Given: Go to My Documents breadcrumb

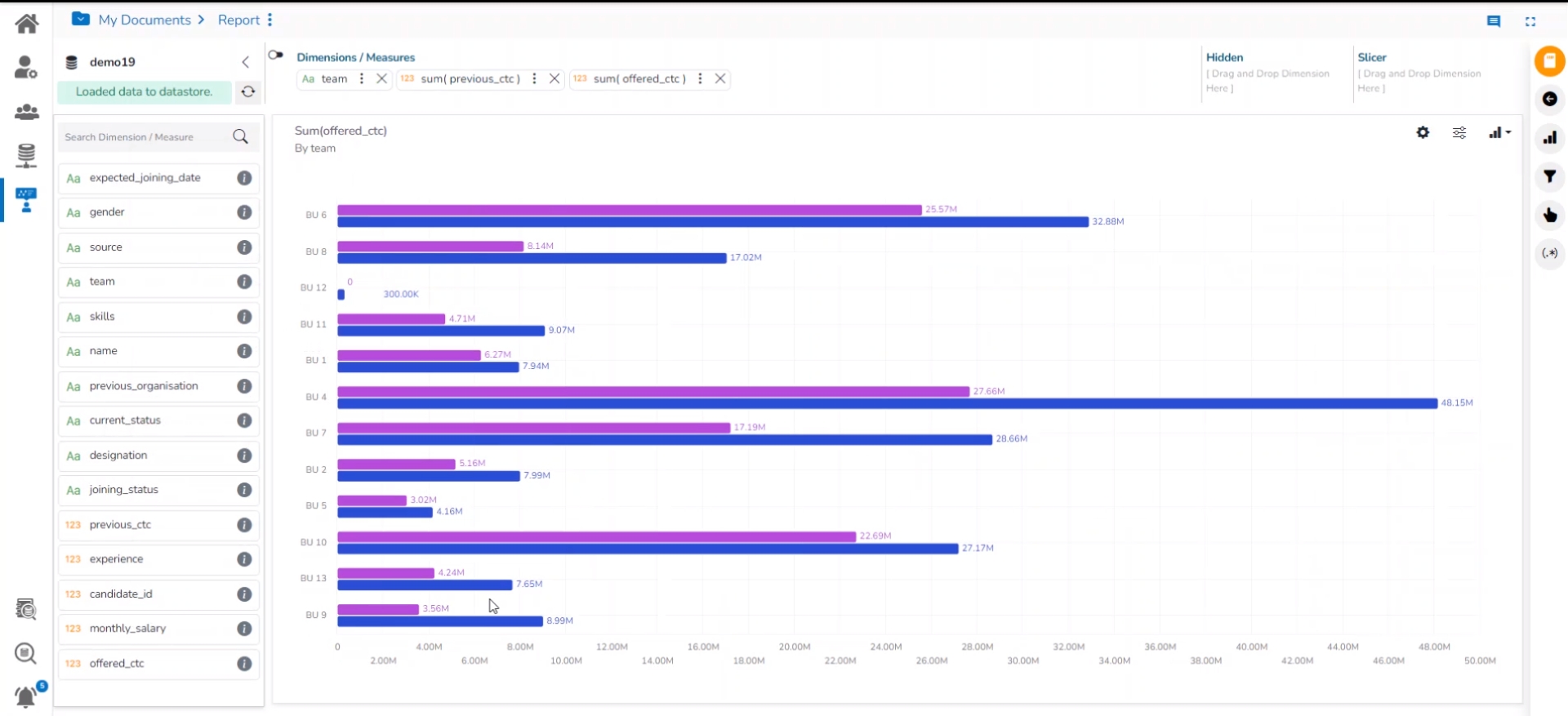Looking at the screenshot, I should [x=145, y=20].
